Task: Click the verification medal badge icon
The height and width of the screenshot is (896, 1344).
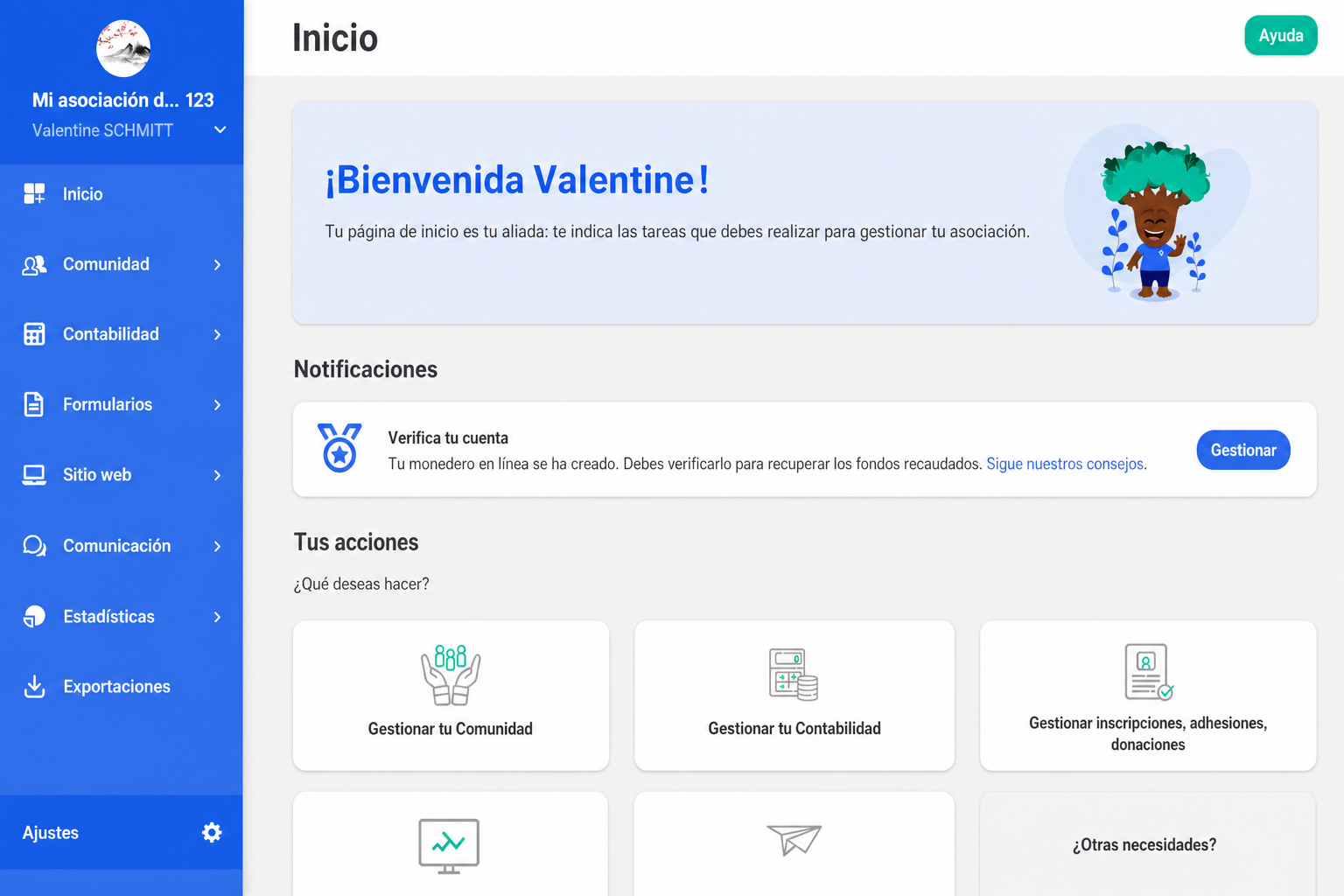Action: click(339, 448)
